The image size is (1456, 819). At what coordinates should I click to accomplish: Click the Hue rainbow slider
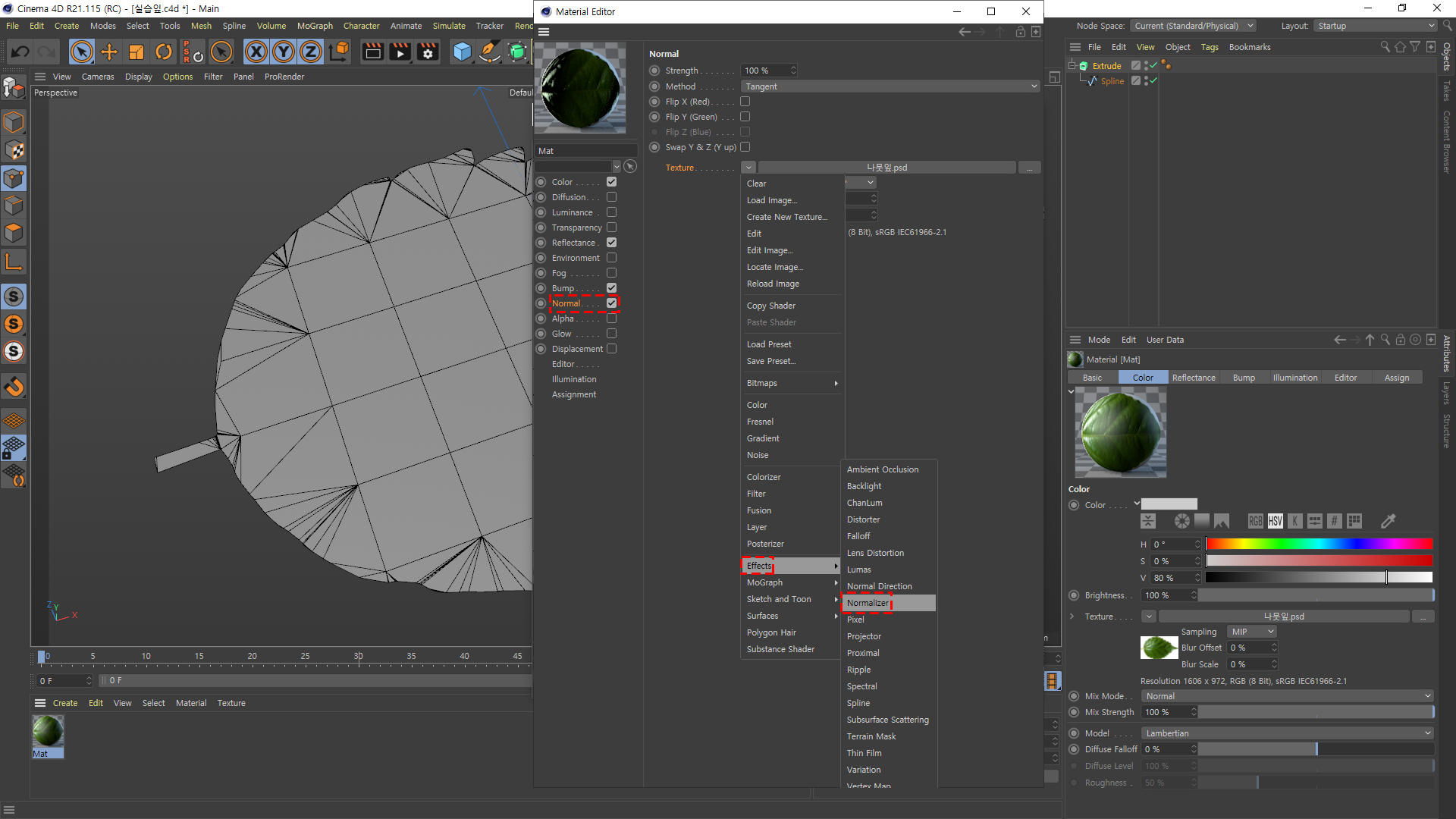[x=1319, y=544]
